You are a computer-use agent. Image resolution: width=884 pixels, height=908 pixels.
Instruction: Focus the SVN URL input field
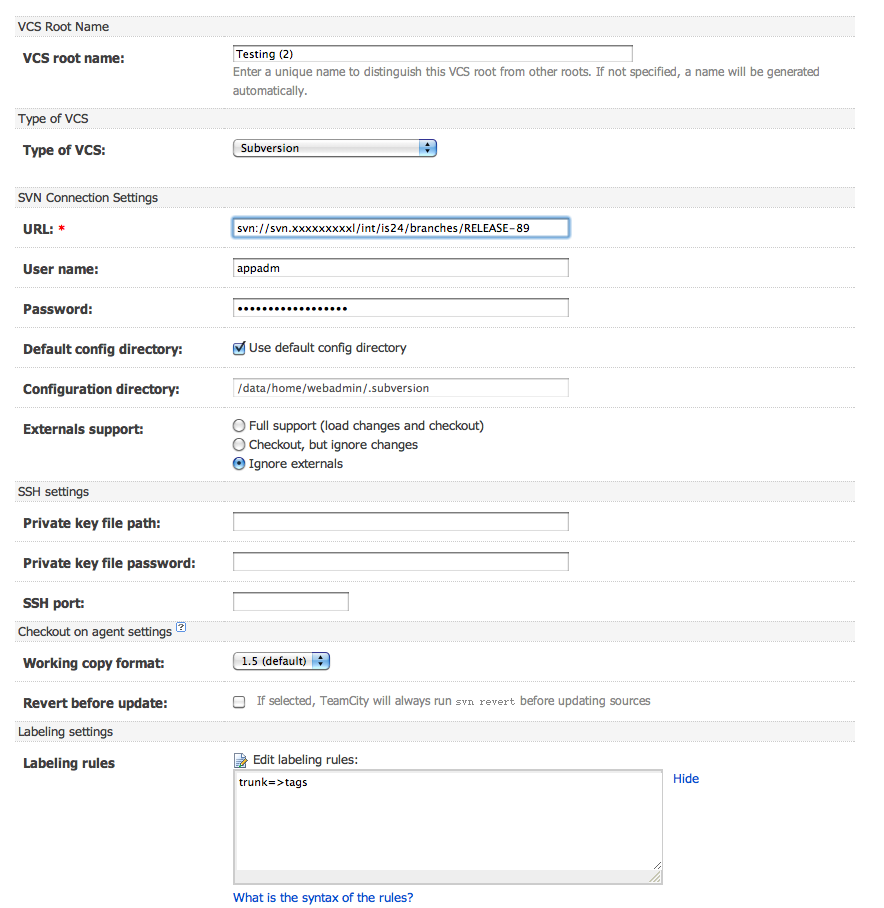pyautogui.click(x=401, y=228)
